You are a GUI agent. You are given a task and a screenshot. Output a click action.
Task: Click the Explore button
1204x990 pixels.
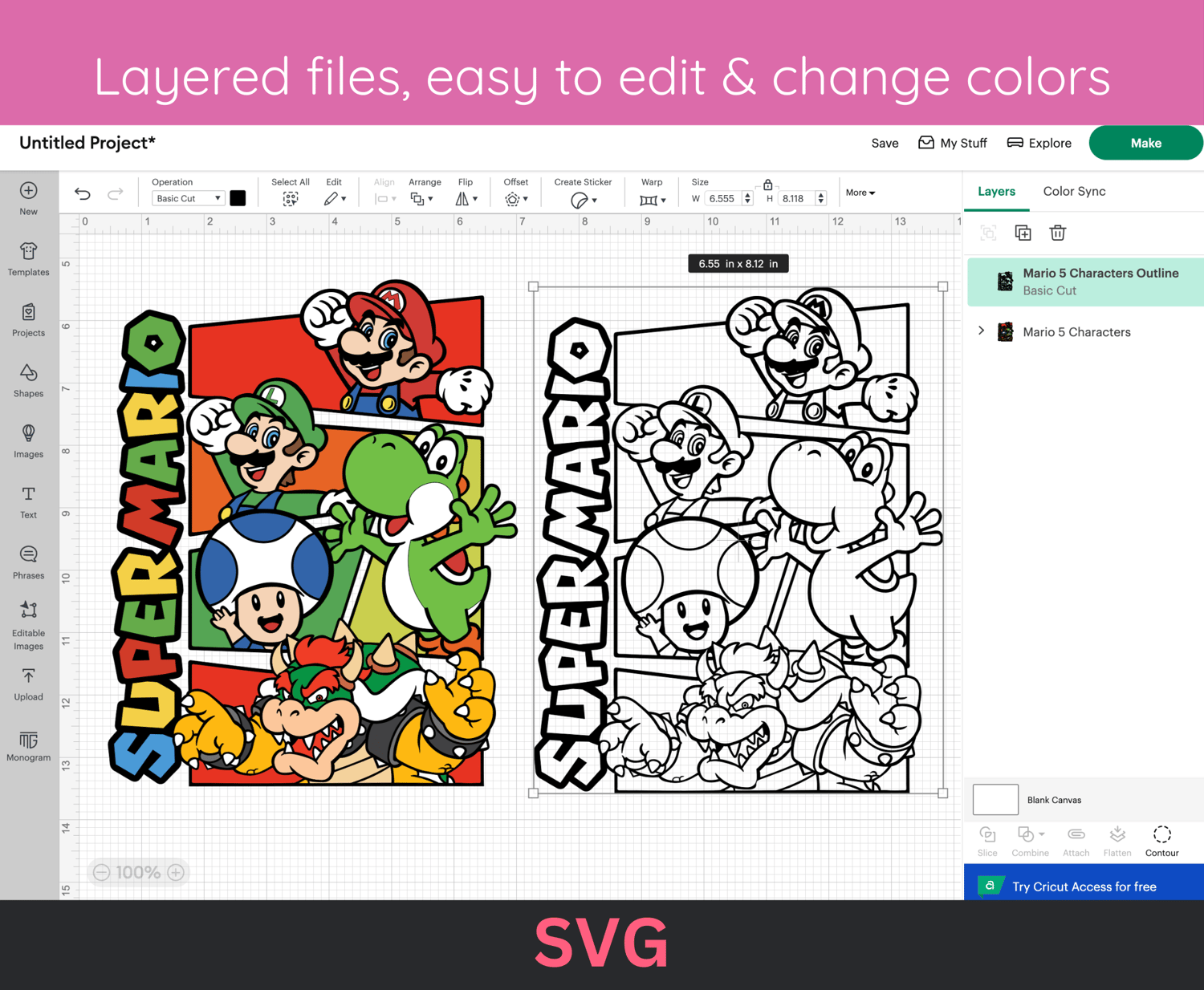coord(1039,143)
